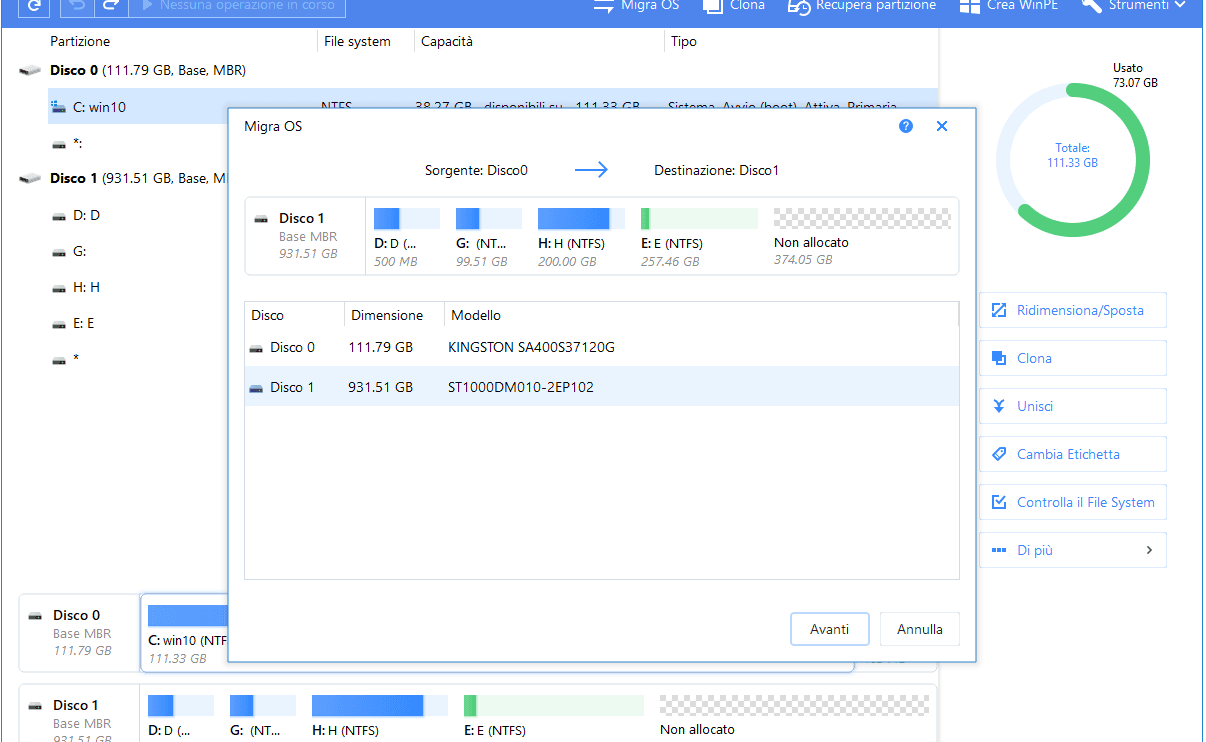1206x742 pixels.
Task: Select the Cambia Etichetta action
Action: click(1072, 454)
